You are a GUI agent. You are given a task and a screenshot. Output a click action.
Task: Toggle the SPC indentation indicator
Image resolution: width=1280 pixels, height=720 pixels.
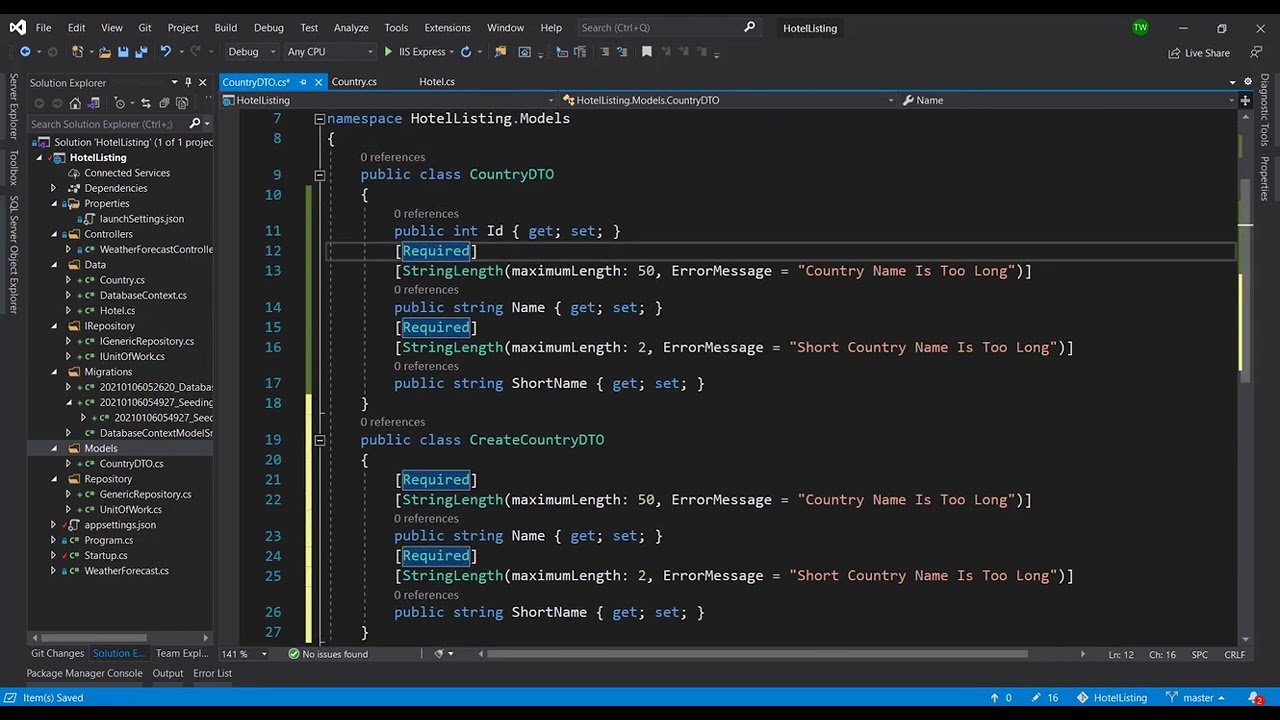coord(1200,654)
